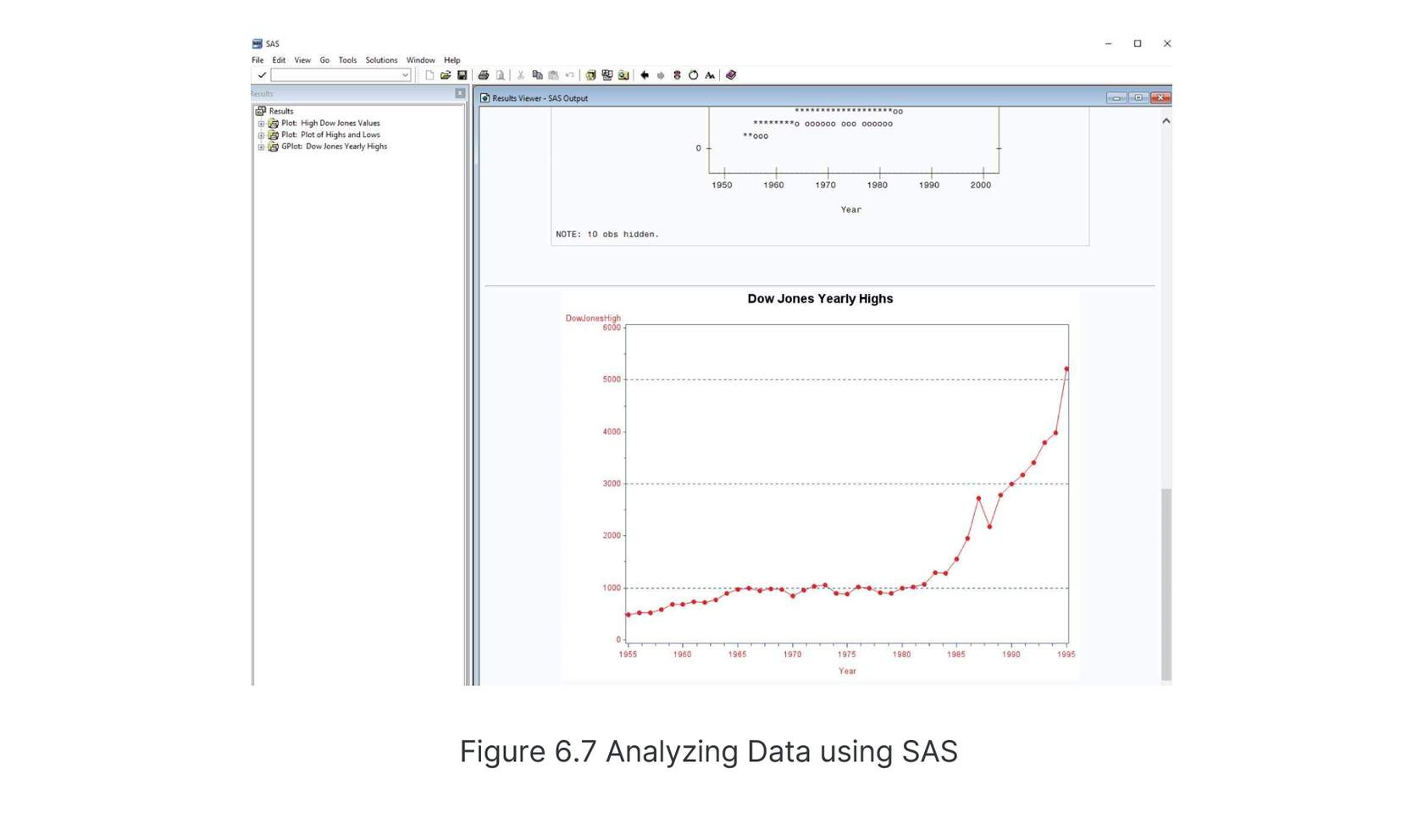The height and width of the screenshot is (840, 1423).
Task: Click the 1995 peak data point
Action: [1066, 369]
